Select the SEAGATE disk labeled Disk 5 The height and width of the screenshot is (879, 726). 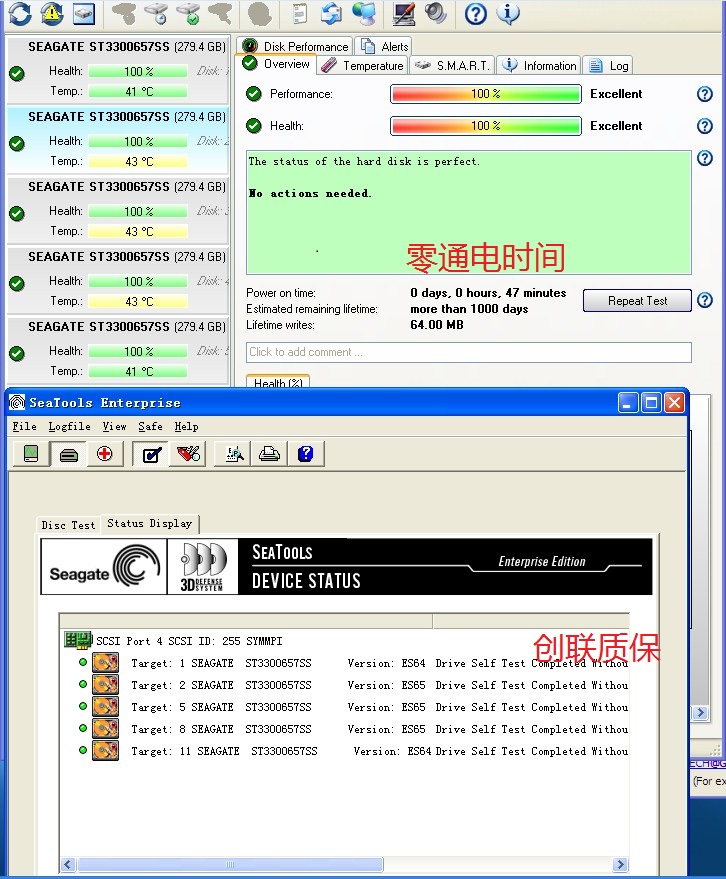[118, 350]
